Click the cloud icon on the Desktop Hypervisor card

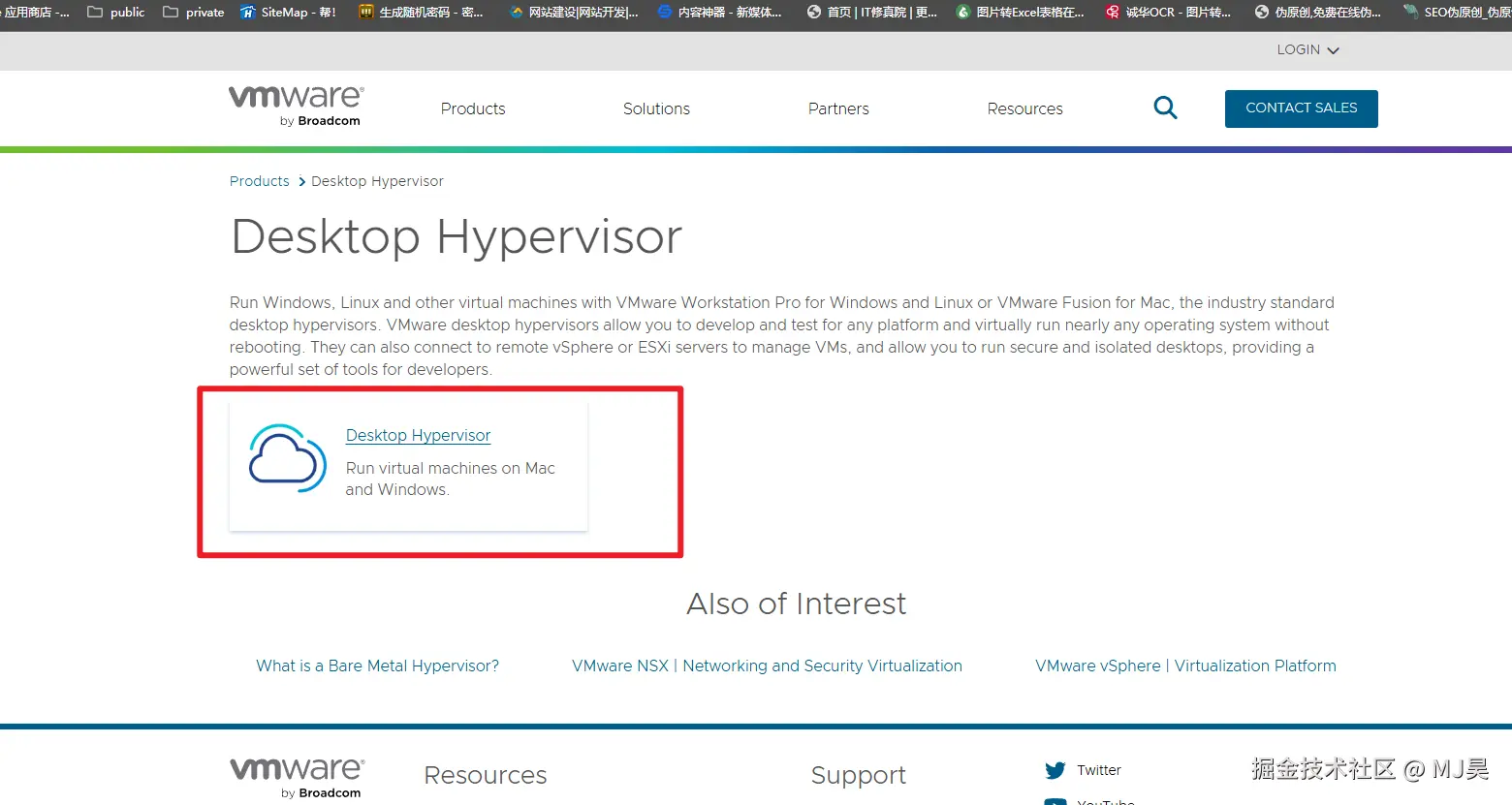[287, 458]
